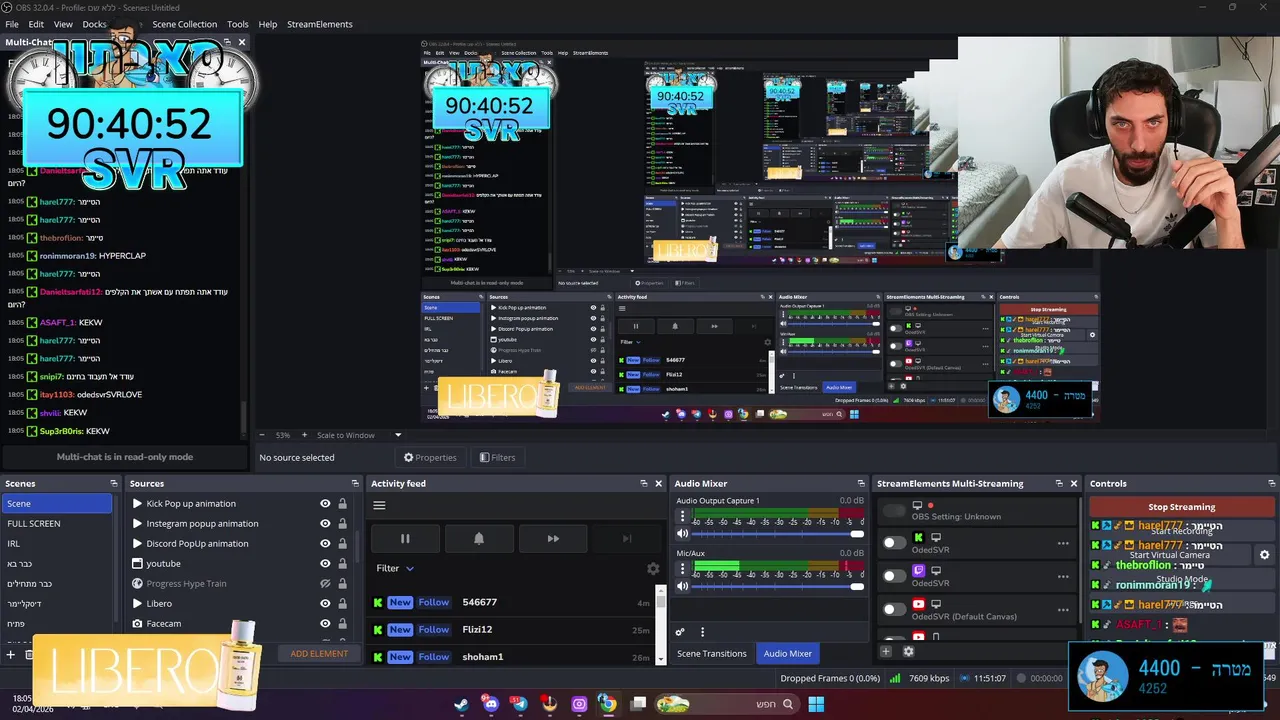Open the Edit menu

tap(36, 24)
